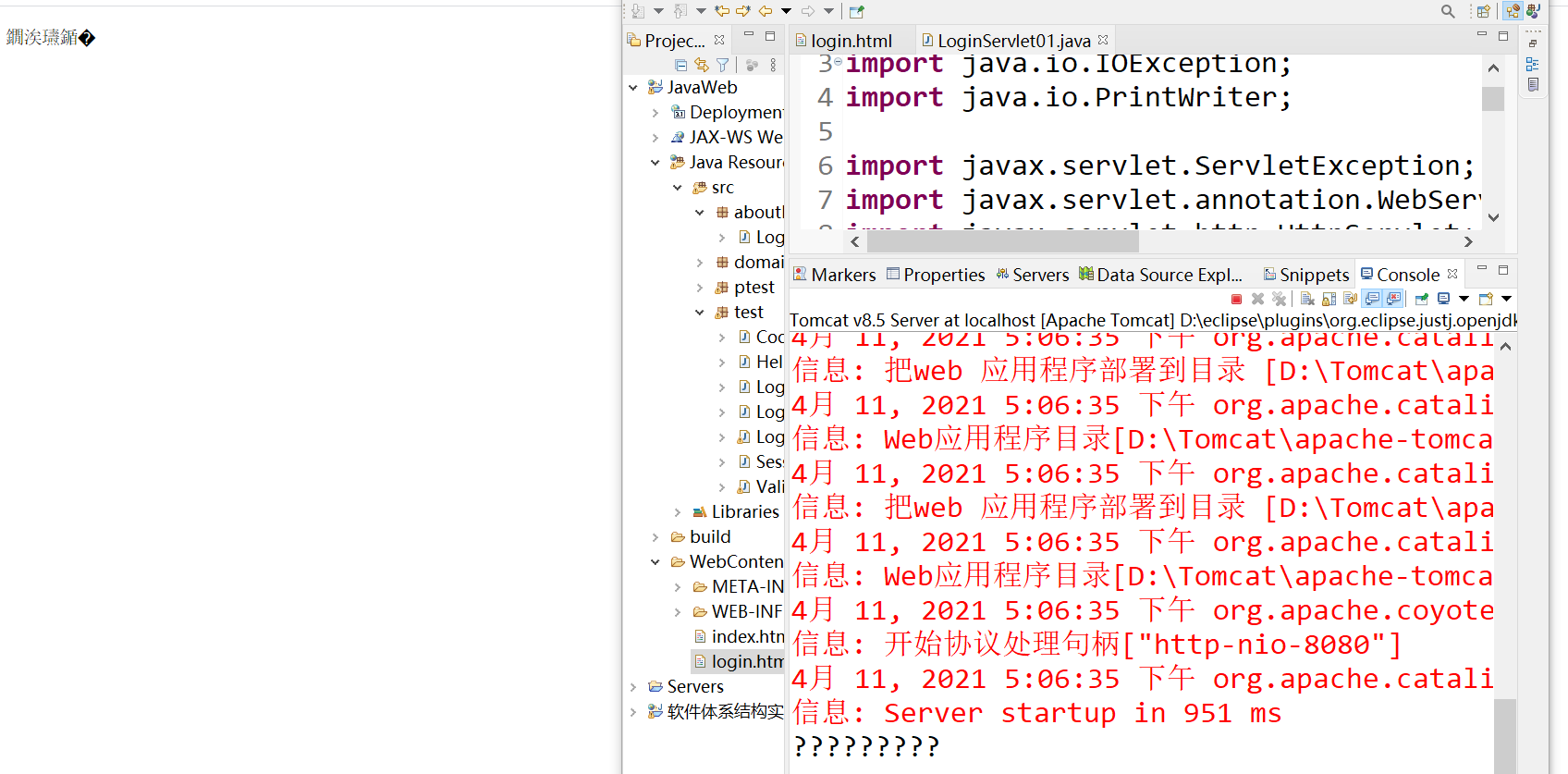
Task: Collapse the JavaWeb project node
Action: point(633,88)
